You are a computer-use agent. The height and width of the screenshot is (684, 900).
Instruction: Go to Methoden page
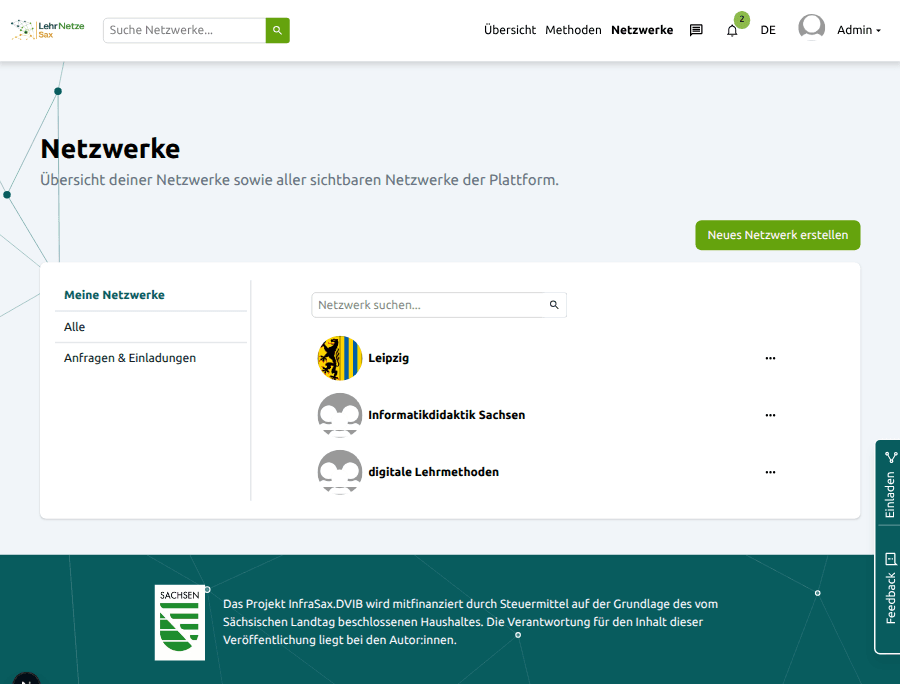coord(573,30)
